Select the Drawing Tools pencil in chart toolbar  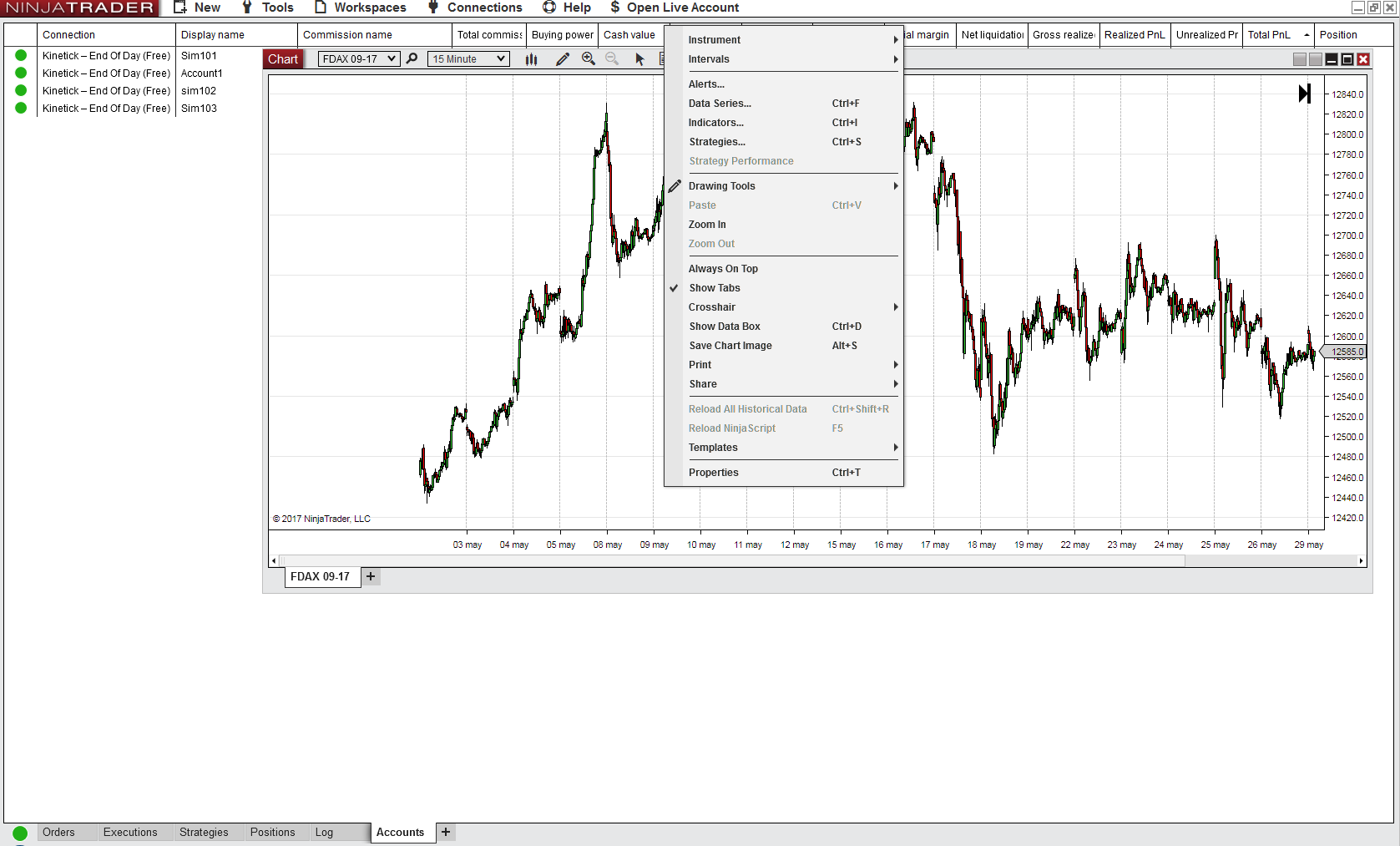[x=563, y=58]
